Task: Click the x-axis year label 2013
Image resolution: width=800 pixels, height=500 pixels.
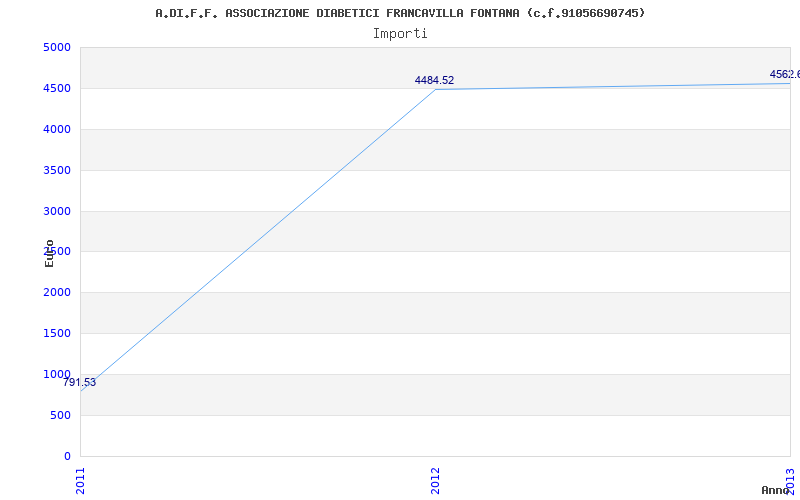Action: [x=790, y=481]
